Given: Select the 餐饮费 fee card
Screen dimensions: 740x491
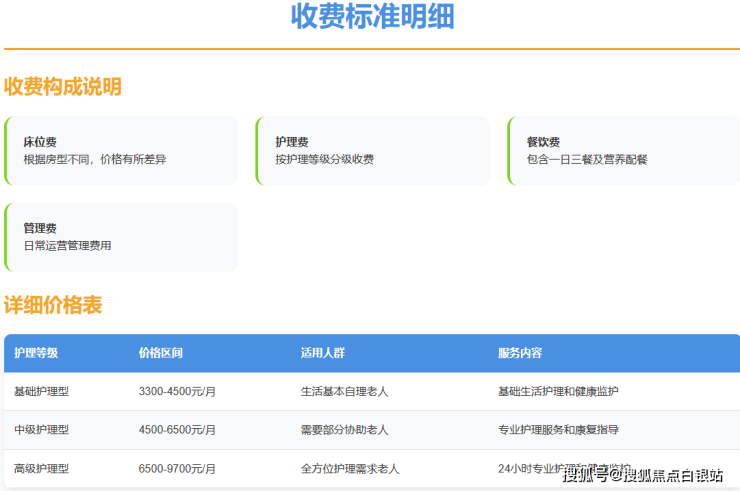Looking at the screenshot, I should click(x=623, y=151).
